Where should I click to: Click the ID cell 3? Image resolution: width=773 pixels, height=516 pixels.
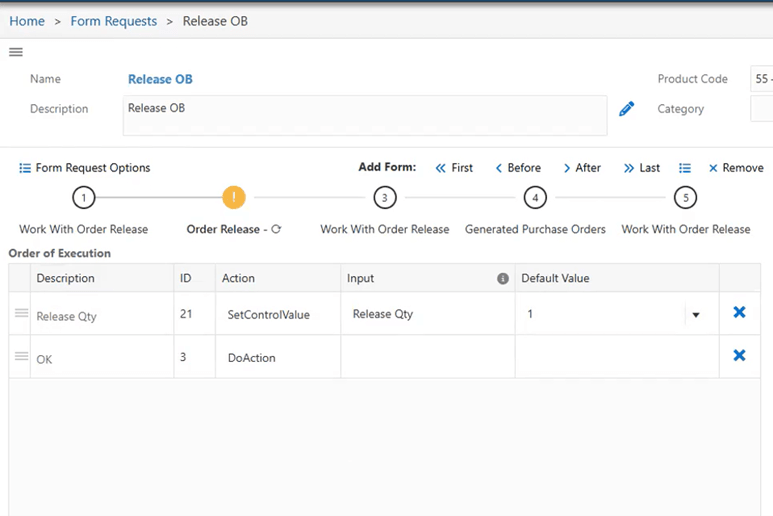pos(194,357)
